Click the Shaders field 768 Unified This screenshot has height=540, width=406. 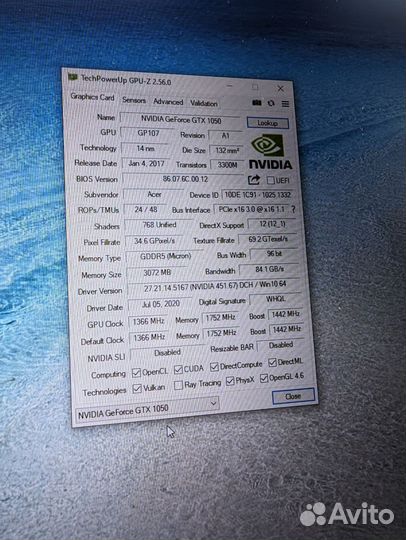(x=159, y=225)
